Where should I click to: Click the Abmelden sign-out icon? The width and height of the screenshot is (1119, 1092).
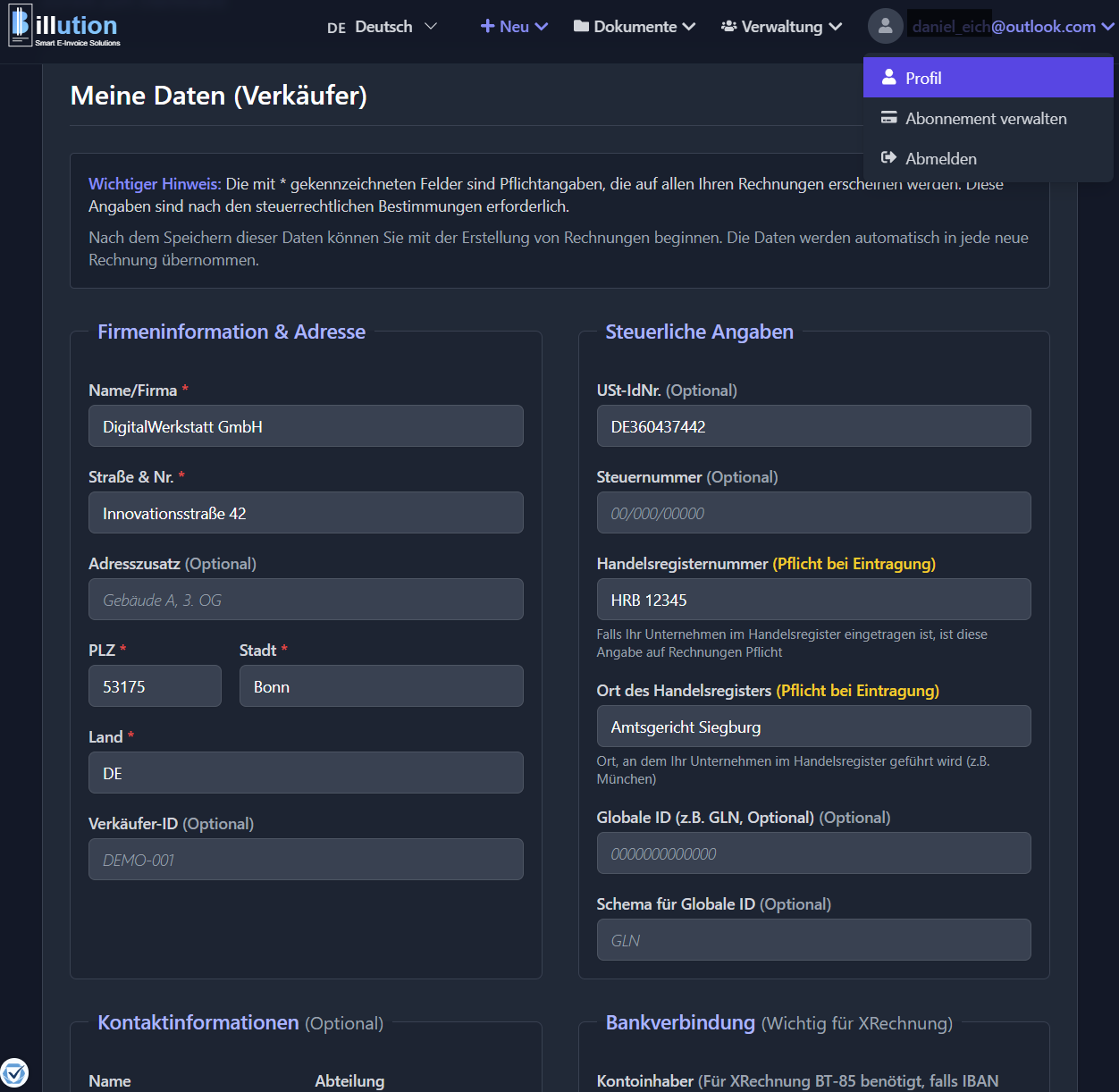[888, 158]
